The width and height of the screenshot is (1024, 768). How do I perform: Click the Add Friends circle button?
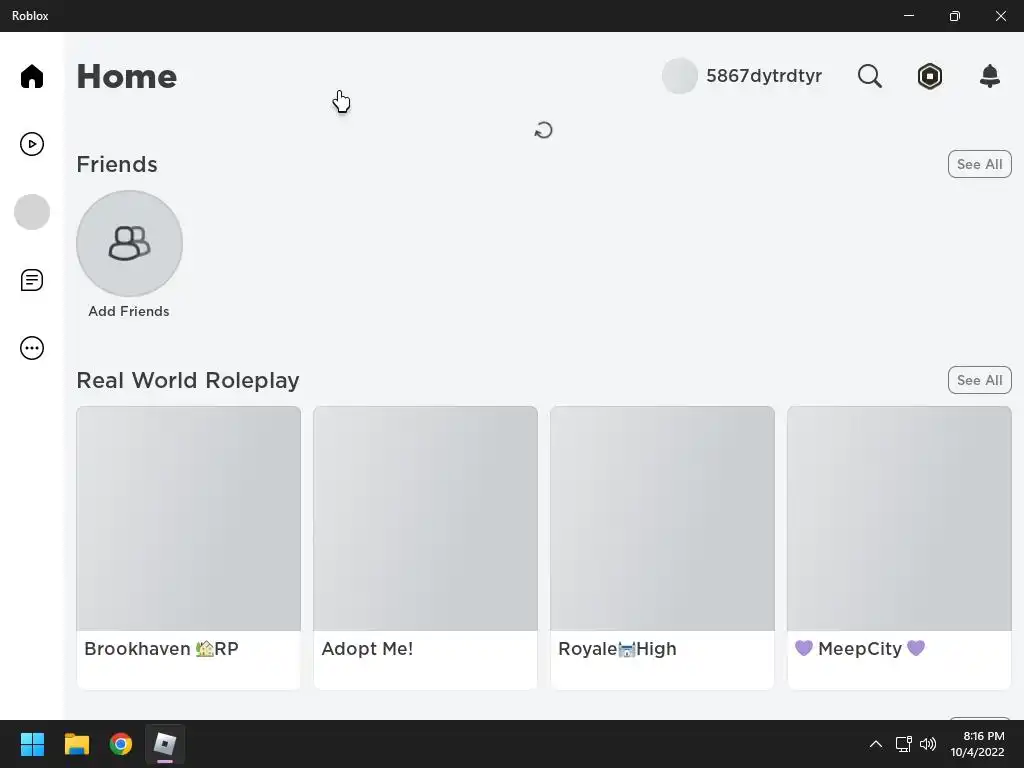coord(129,244)
